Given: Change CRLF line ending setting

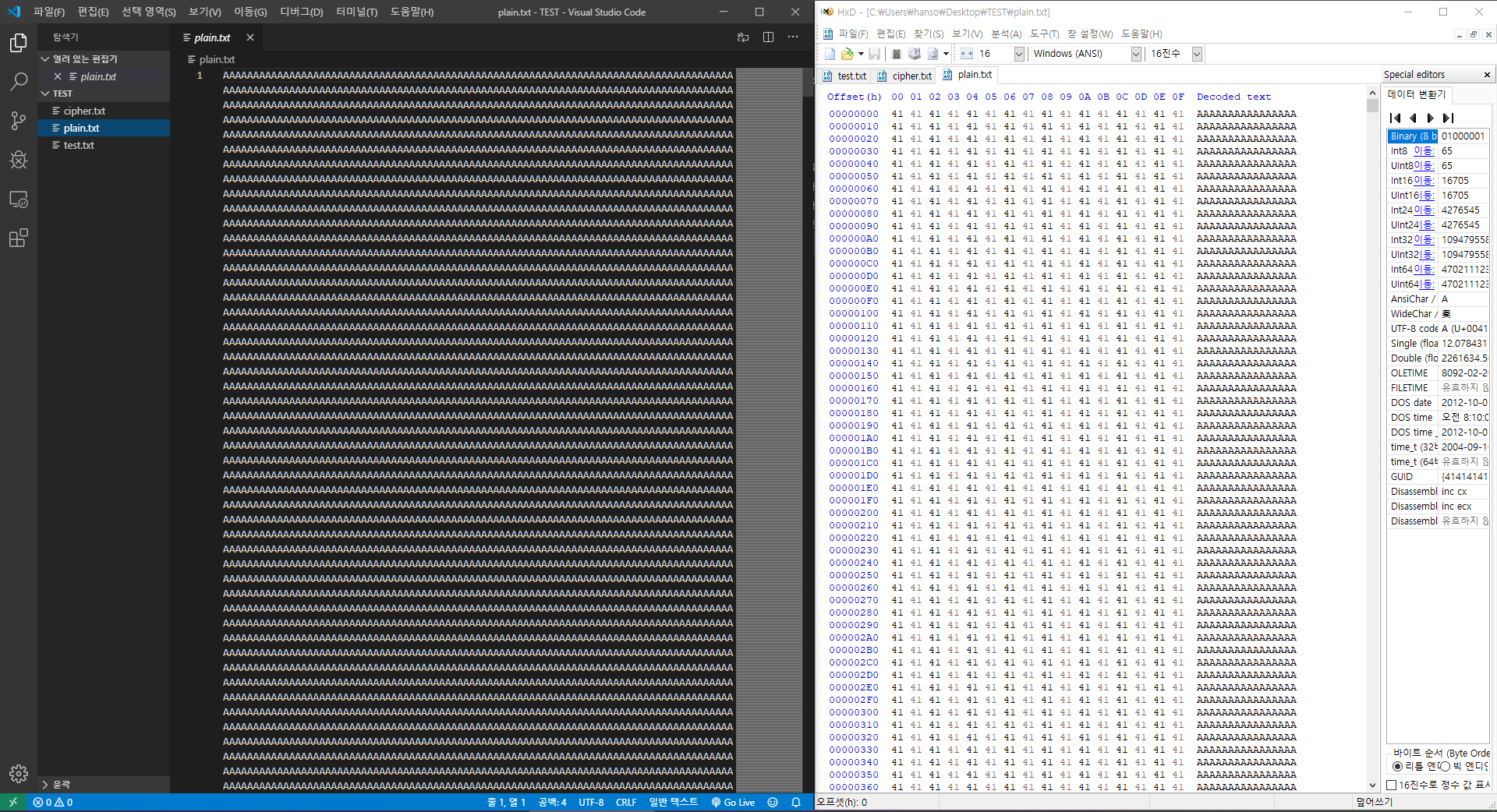Looking at the screenshot, I should coord(626,802).
